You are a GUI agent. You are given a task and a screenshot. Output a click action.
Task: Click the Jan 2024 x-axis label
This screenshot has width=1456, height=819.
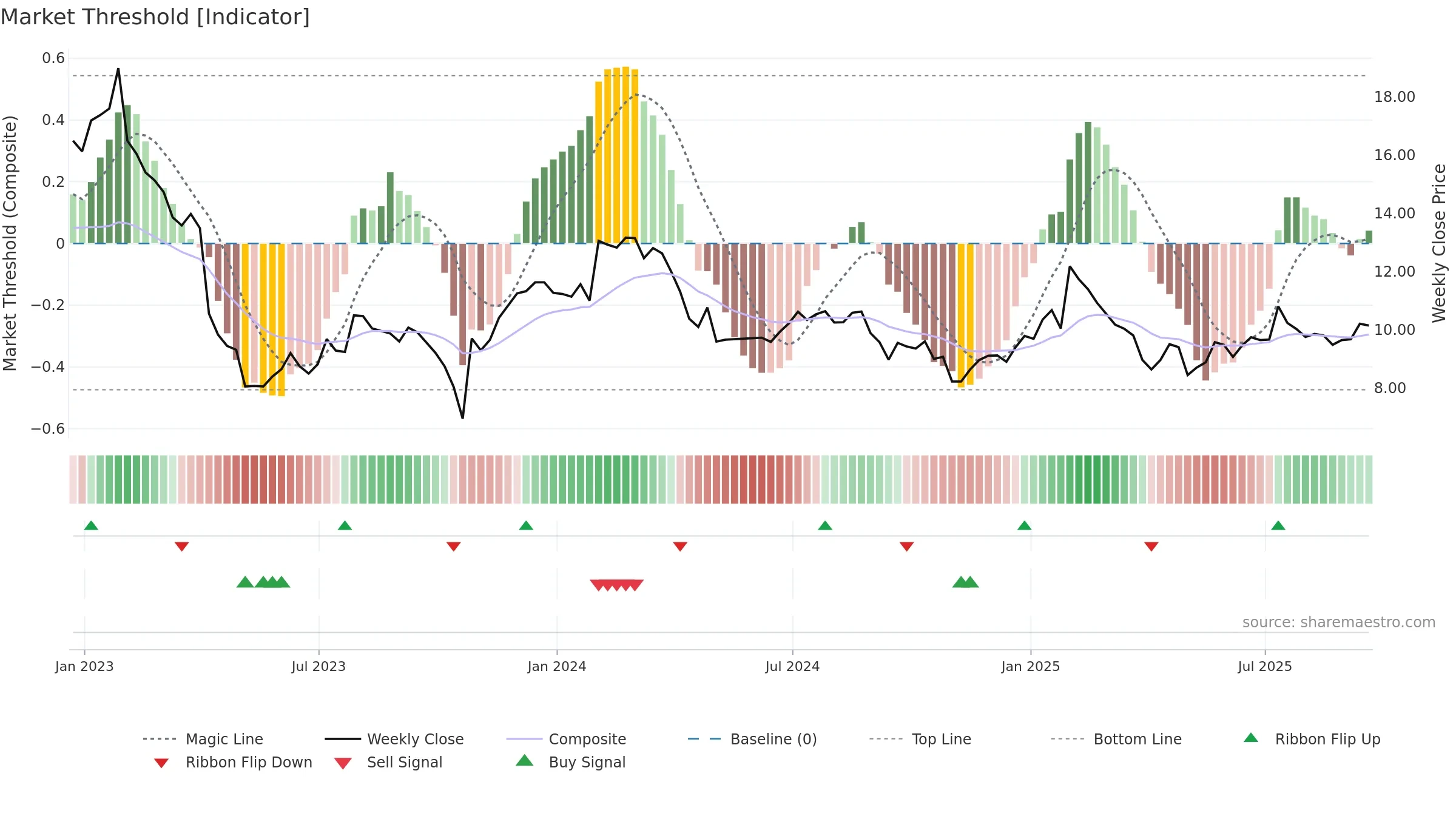tap(557, 667)
